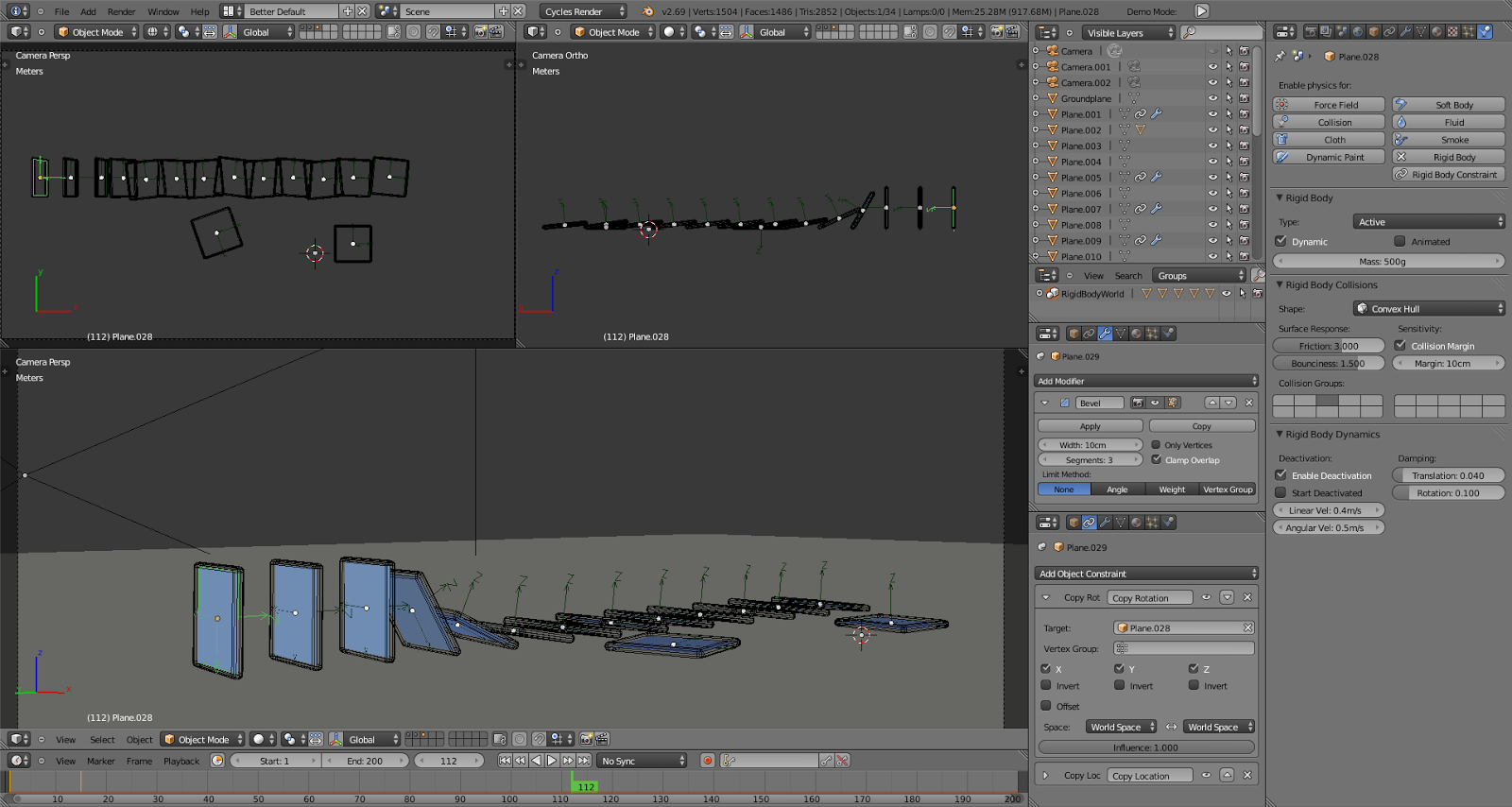
Task: Collapse the Rigid Body Collisions panel
Action: pos(1280,285)
